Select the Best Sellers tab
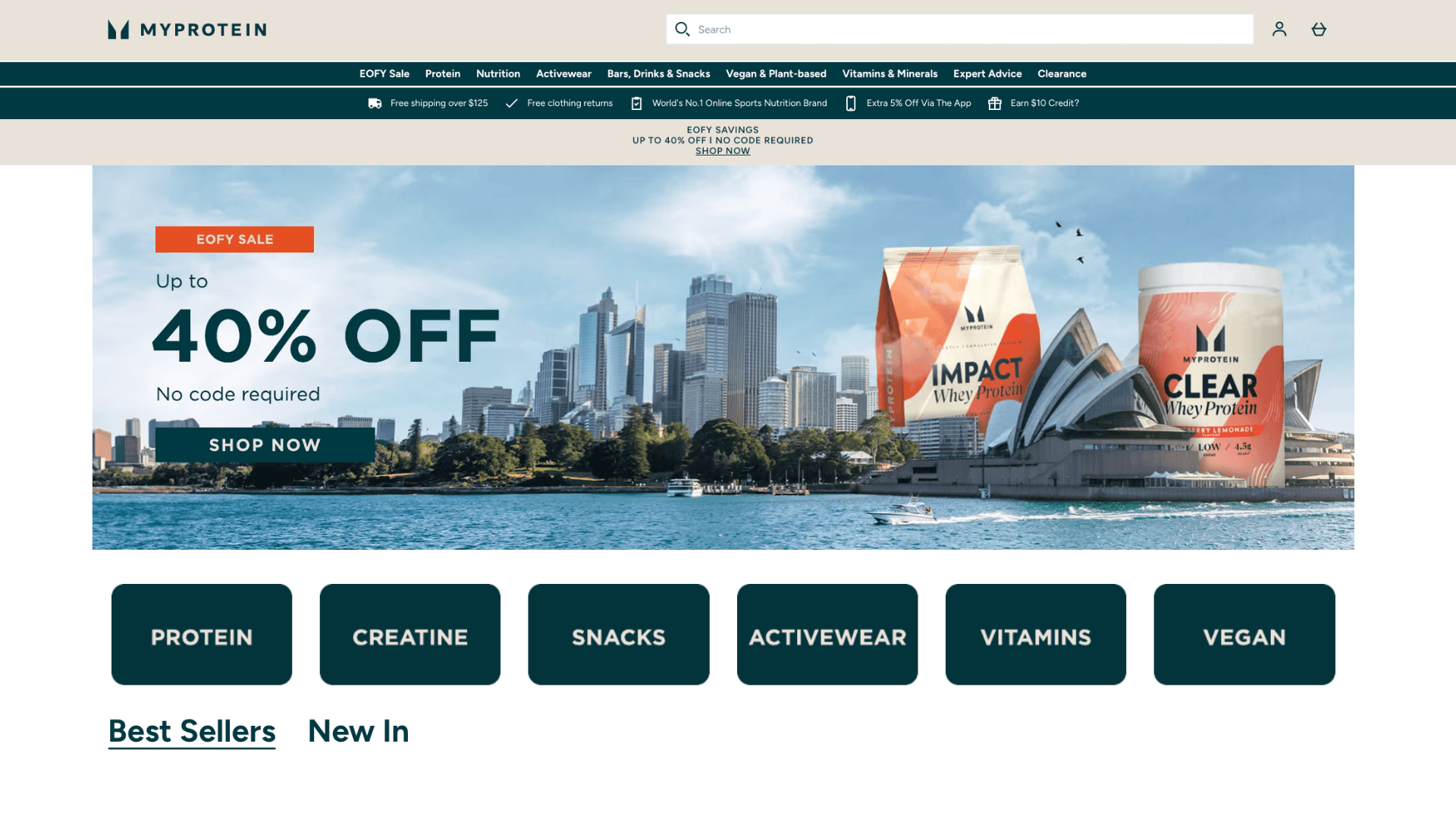Screen dimensions: 1456x819 (192, 731)
